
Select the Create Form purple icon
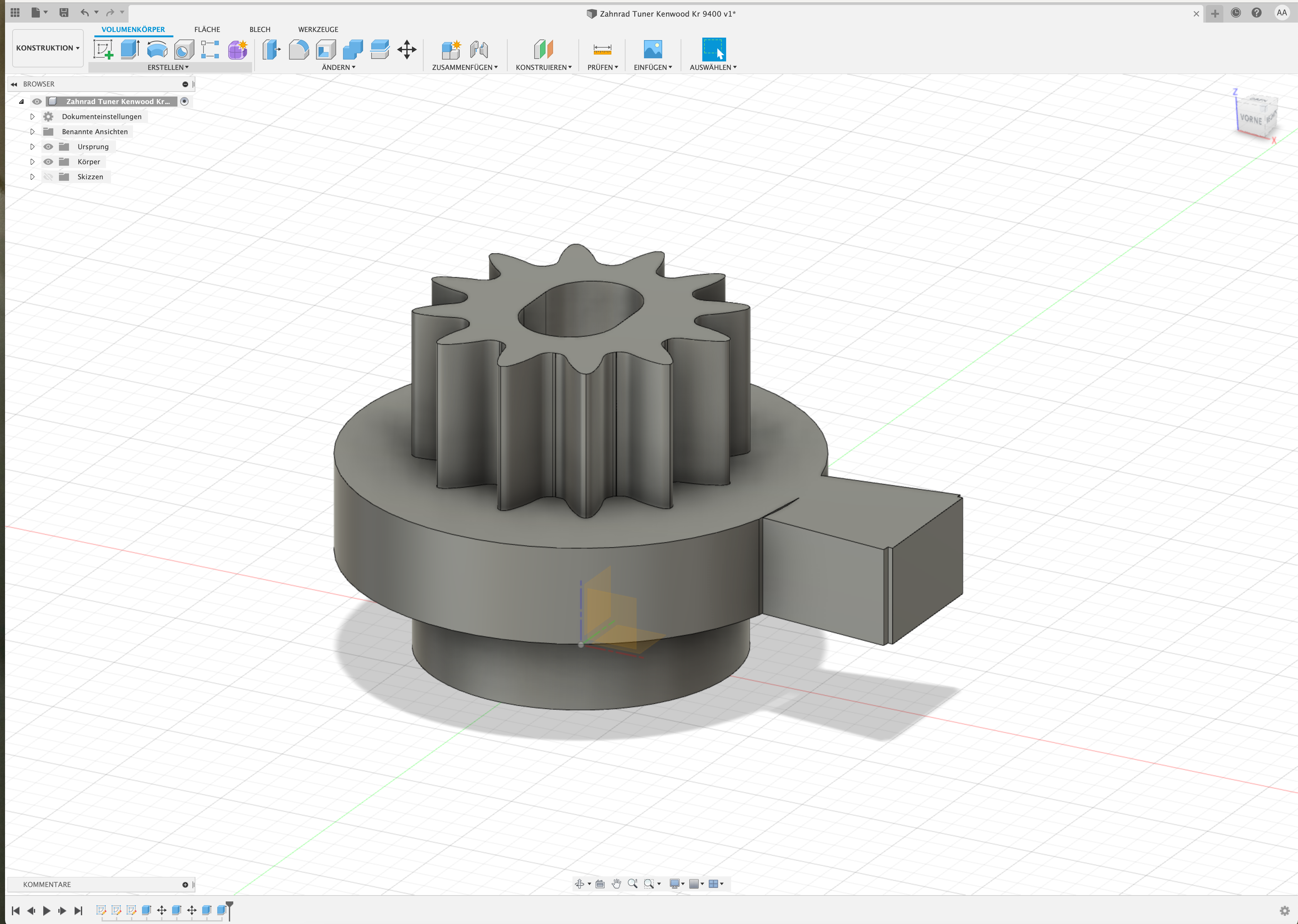238,49
